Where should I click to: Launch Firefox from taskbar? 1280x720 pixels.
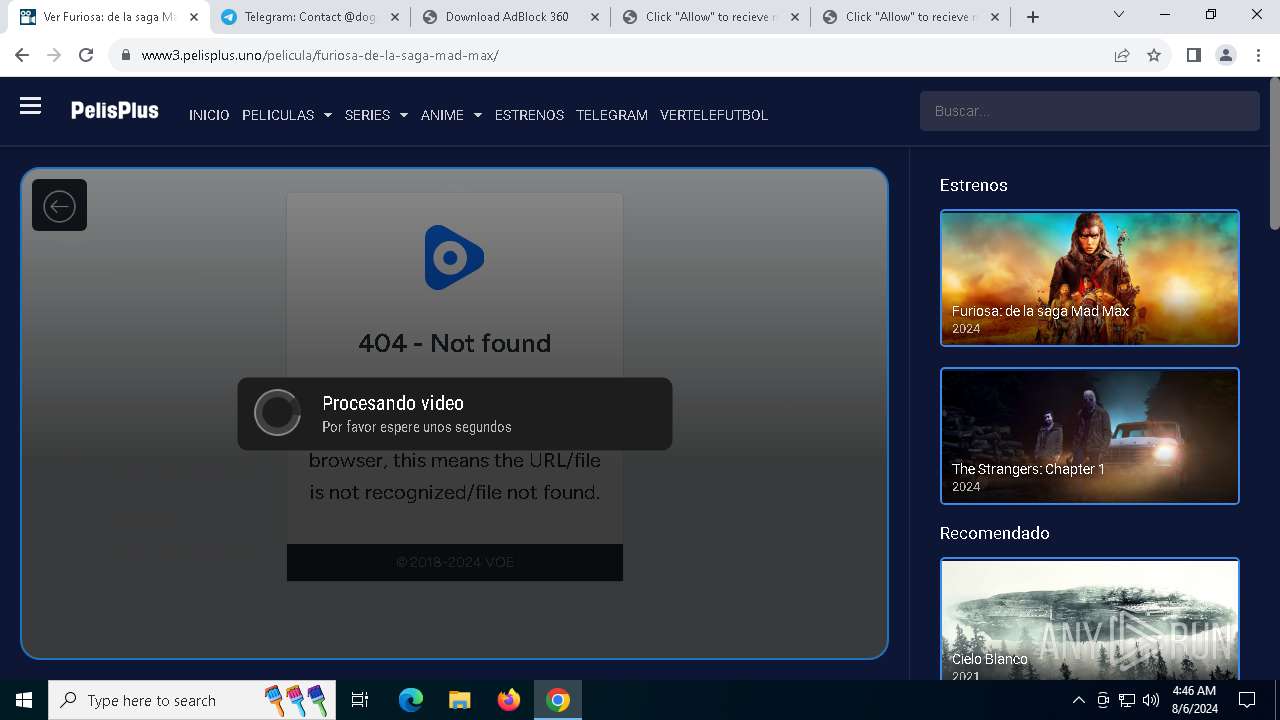(x=509, y=700)
